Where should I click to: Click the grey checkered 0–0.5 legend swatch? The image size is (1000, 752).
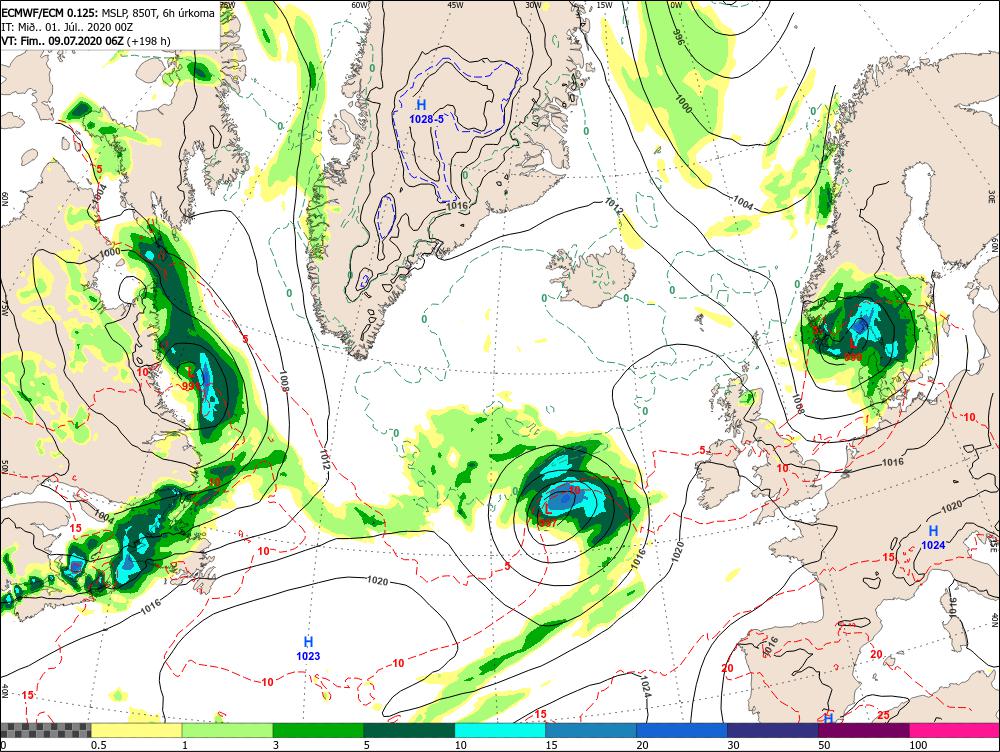45,730
